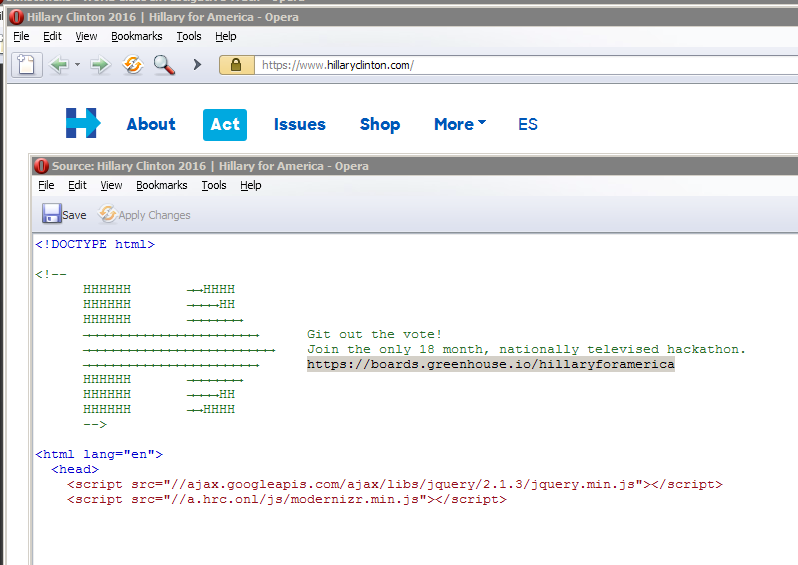Click the highlighted greenhouse.io URL text
This screenshot has height=565, width=798.
click(491, 364)
